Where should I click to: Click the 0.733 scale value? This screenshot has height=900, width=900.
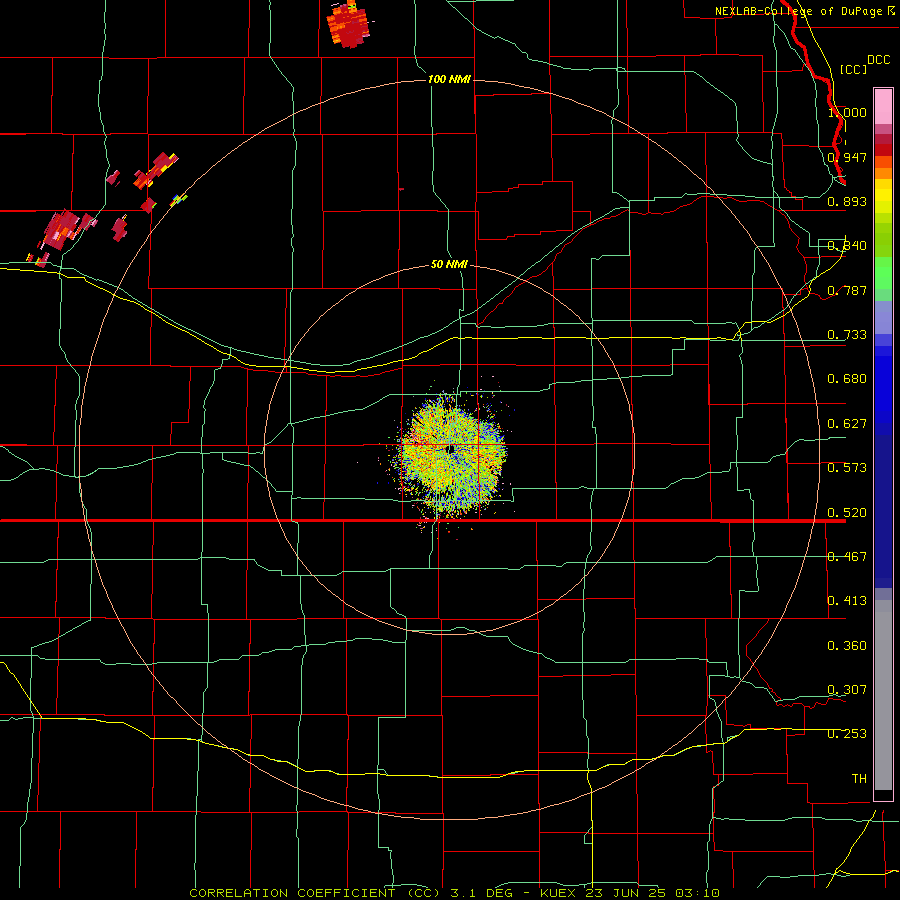[847, 335]
